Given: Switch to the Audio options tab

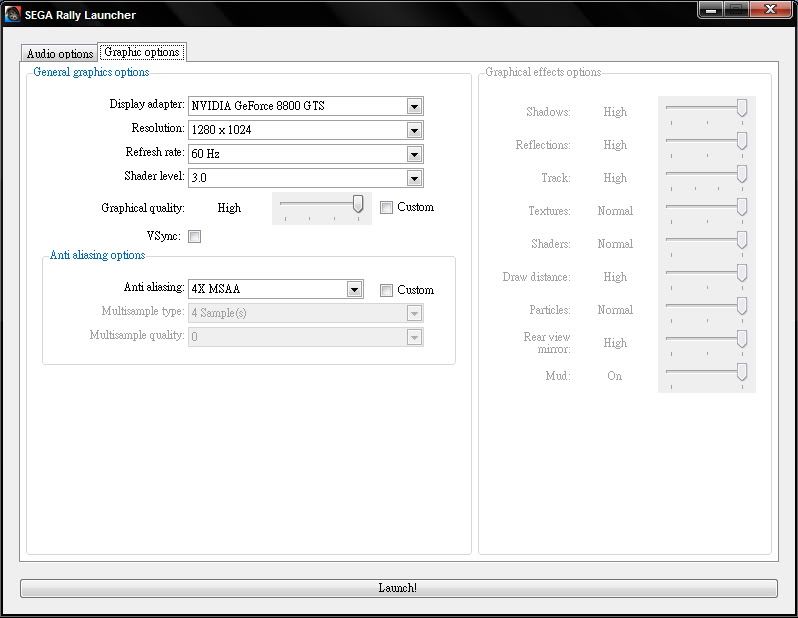Looking at the screenshot, I should [x=60, y=54].
